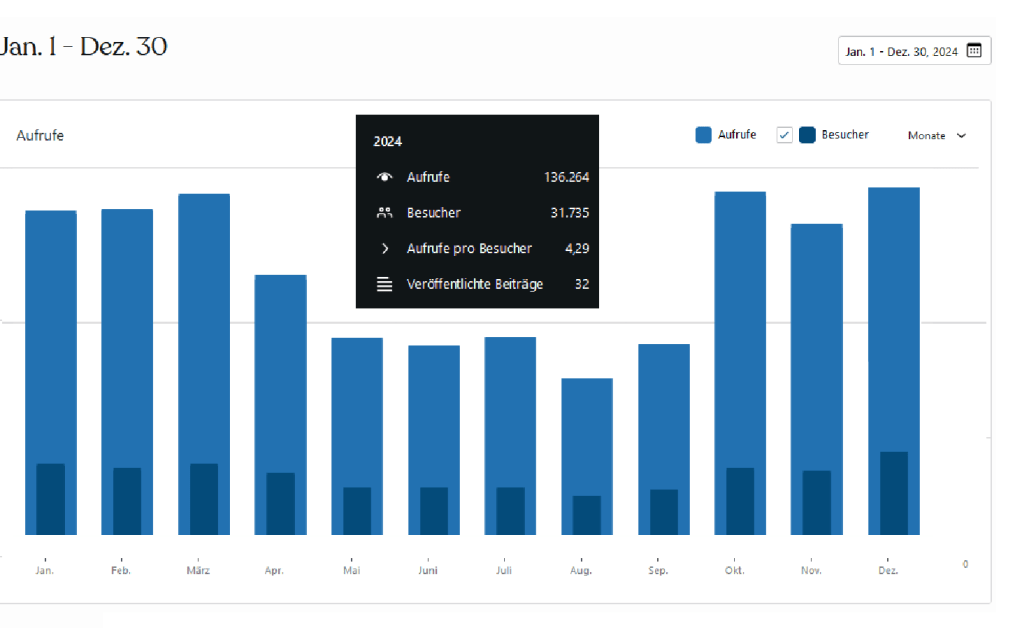
Task: Click the Aufrufe label in the legend
Action: point(737,135)
